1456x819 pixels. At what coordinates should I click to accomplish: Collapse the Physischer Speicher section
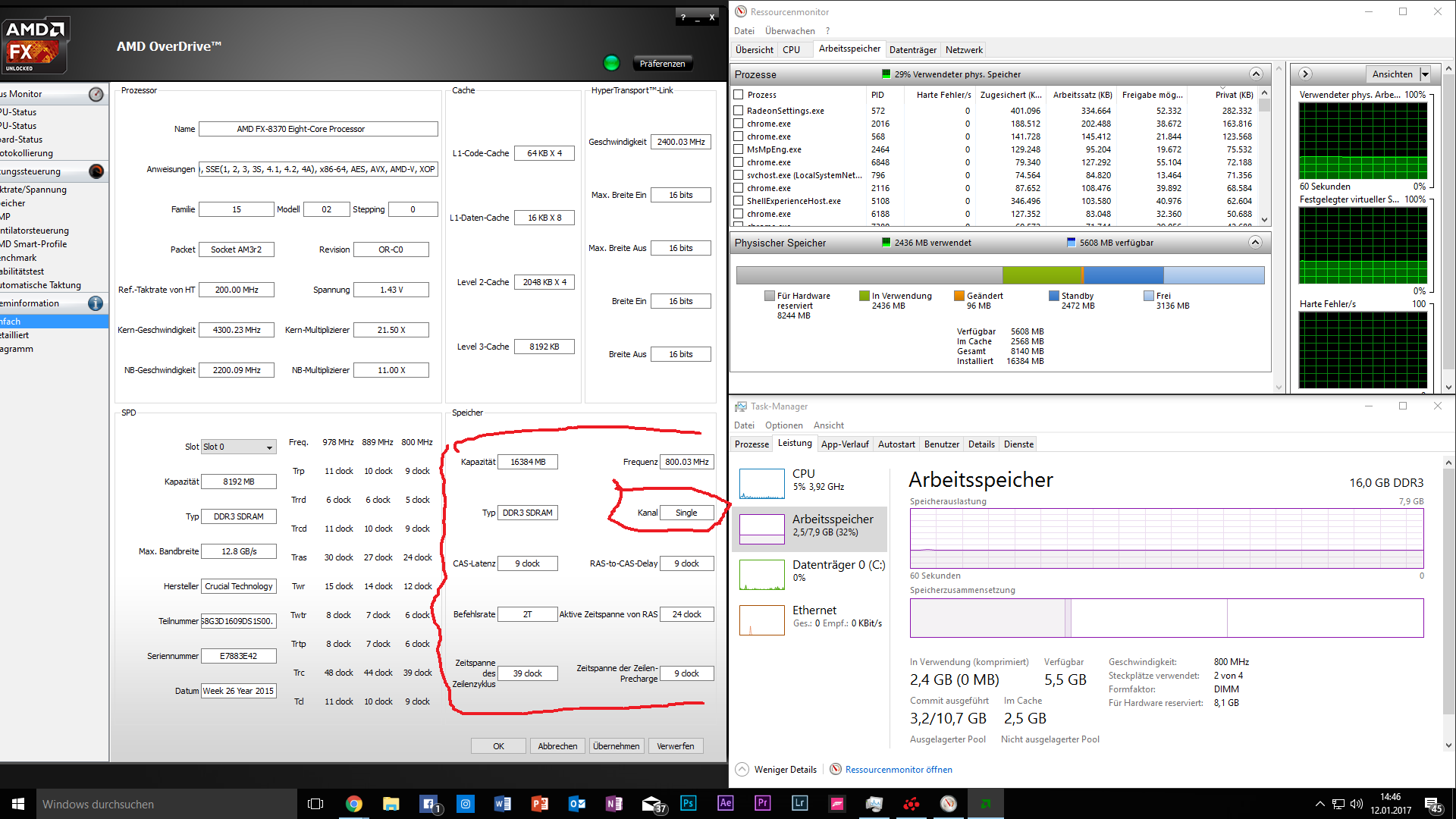pyautogui.click(x=1255, y=243)
